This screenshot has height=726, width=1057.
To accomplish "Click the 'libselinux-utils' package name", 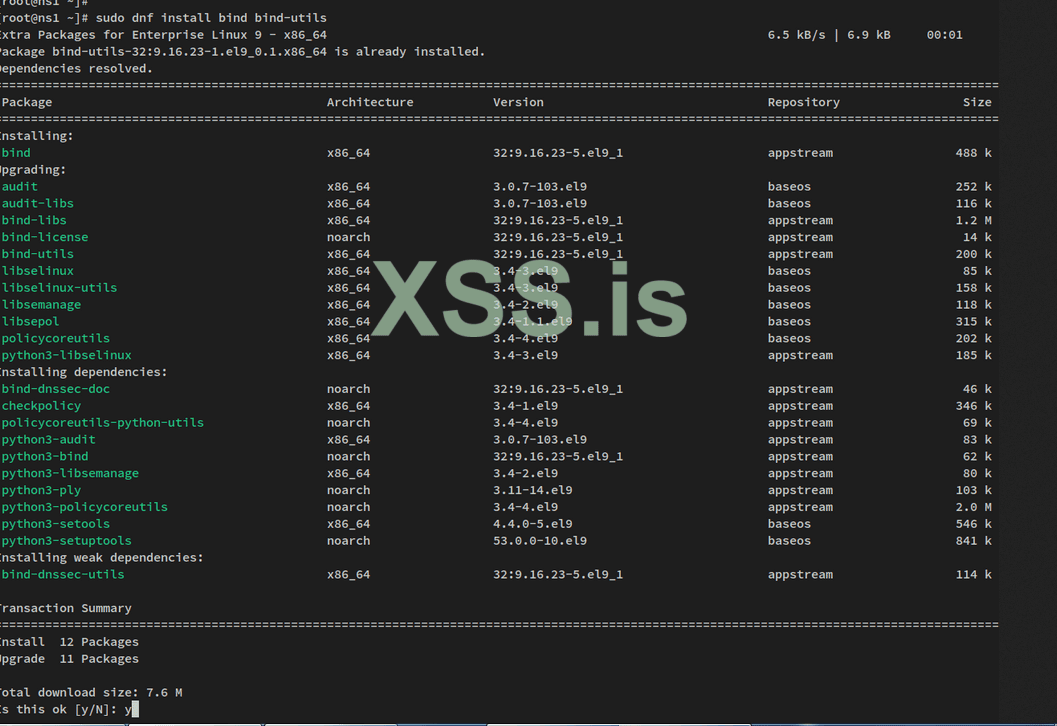I will tap(59, 288).
